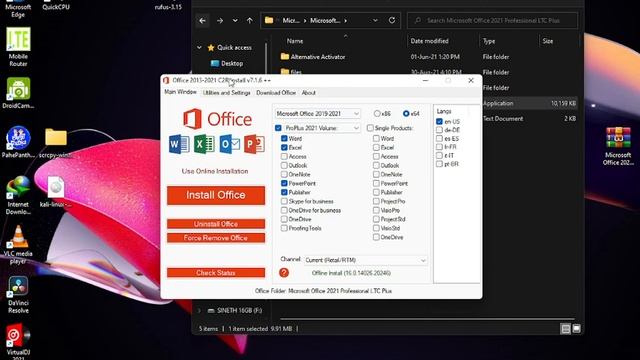Image resolution: width=640 pixels, height=360 pixels.
Task: Open the PahePanth desktop icon
Action: tap(18, 142)
